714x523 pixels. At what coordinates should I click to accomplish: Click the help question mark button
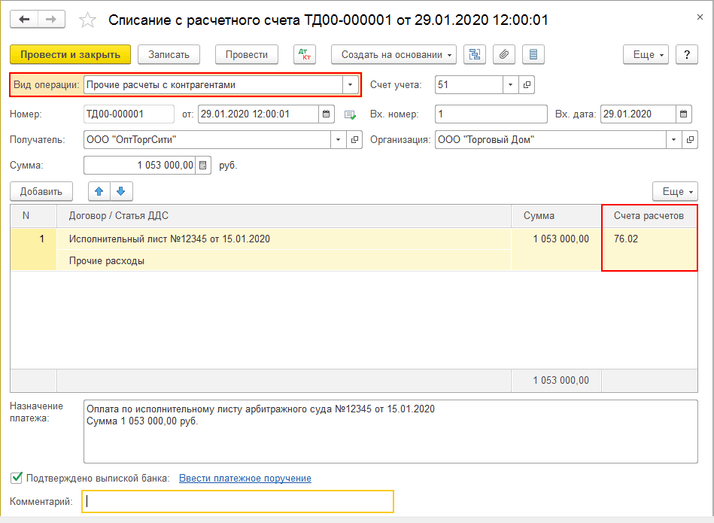pos(686,54)
